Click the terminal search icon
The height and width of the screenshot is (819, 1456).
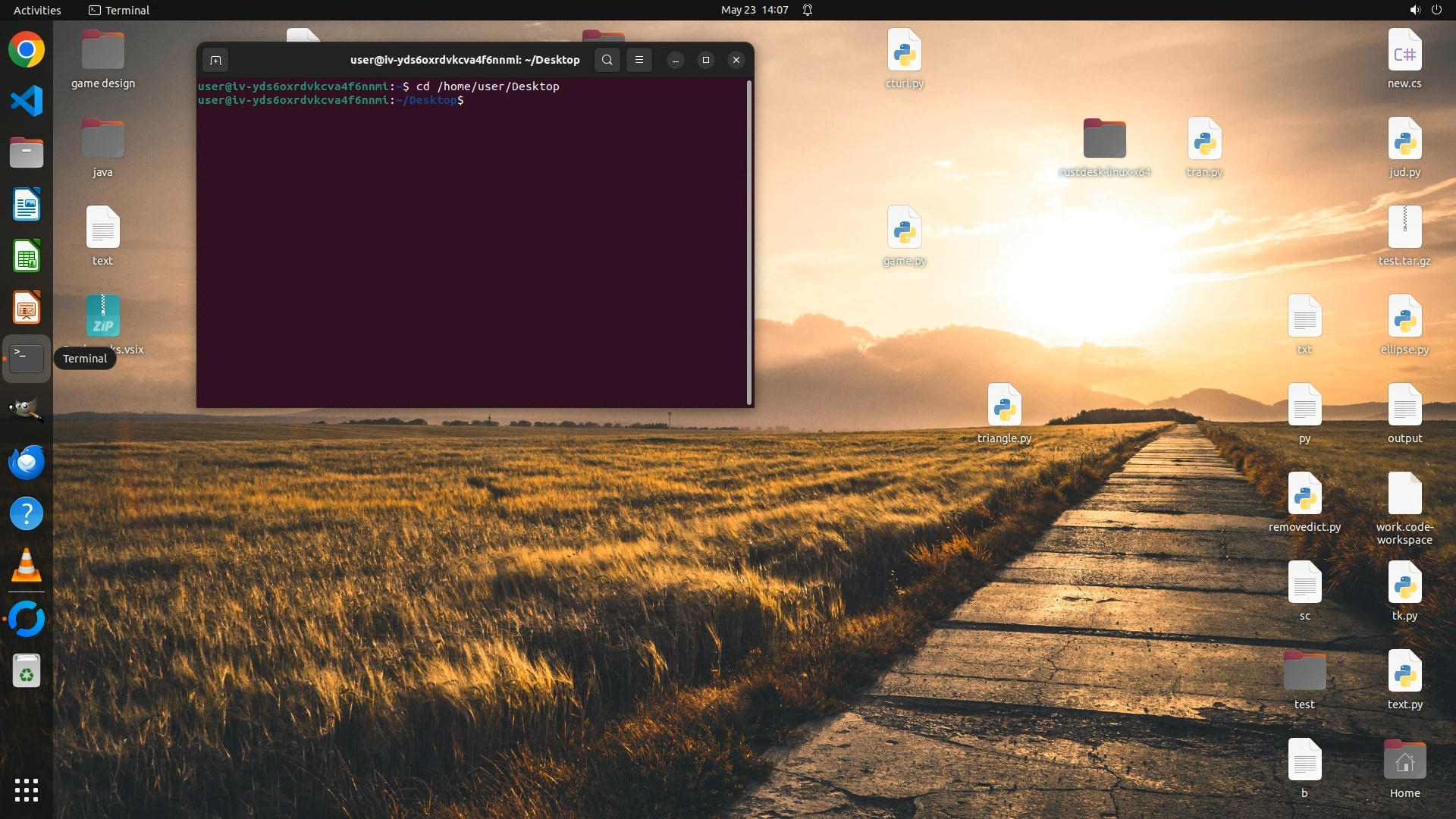[x=607, y=60]
